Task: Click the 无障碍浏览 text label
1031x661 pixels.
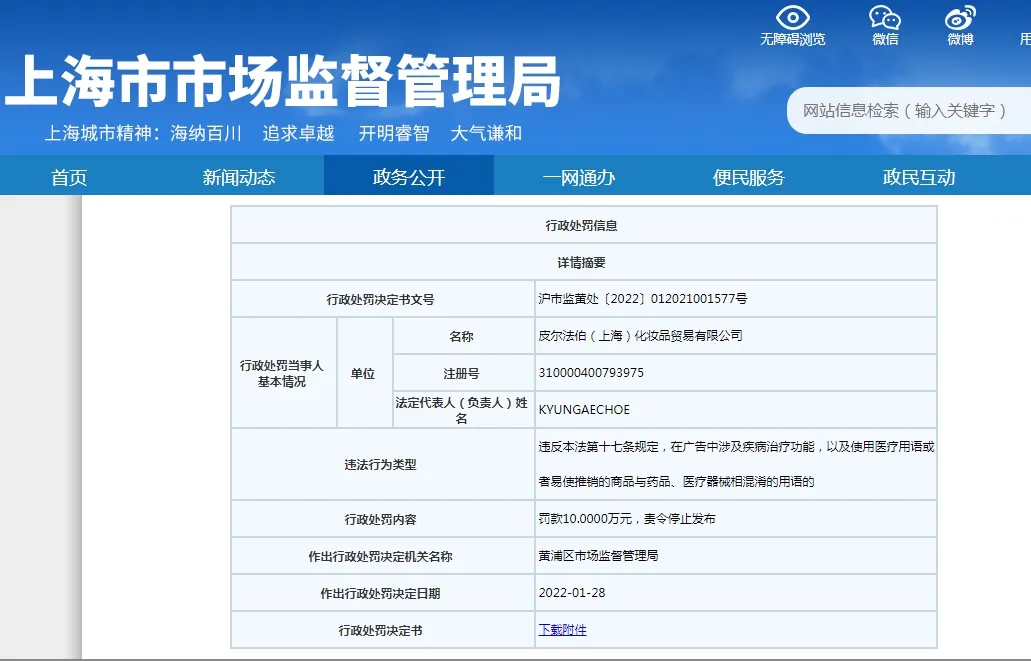Action: point(792,39)
